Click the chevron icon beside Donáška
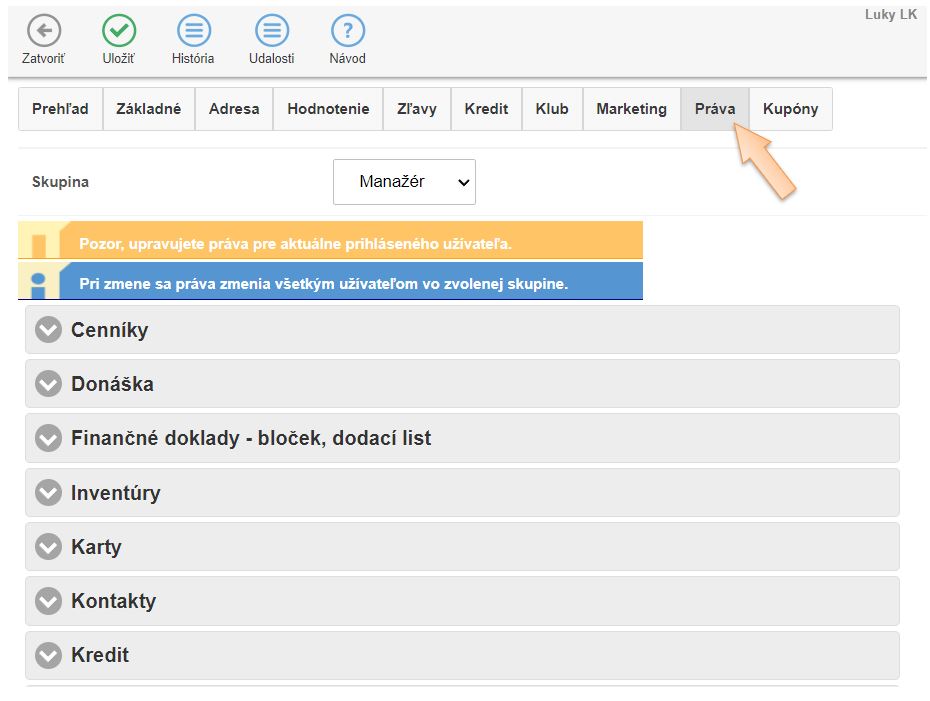Viewport: 930px width, 701px height. coord(48,384)
